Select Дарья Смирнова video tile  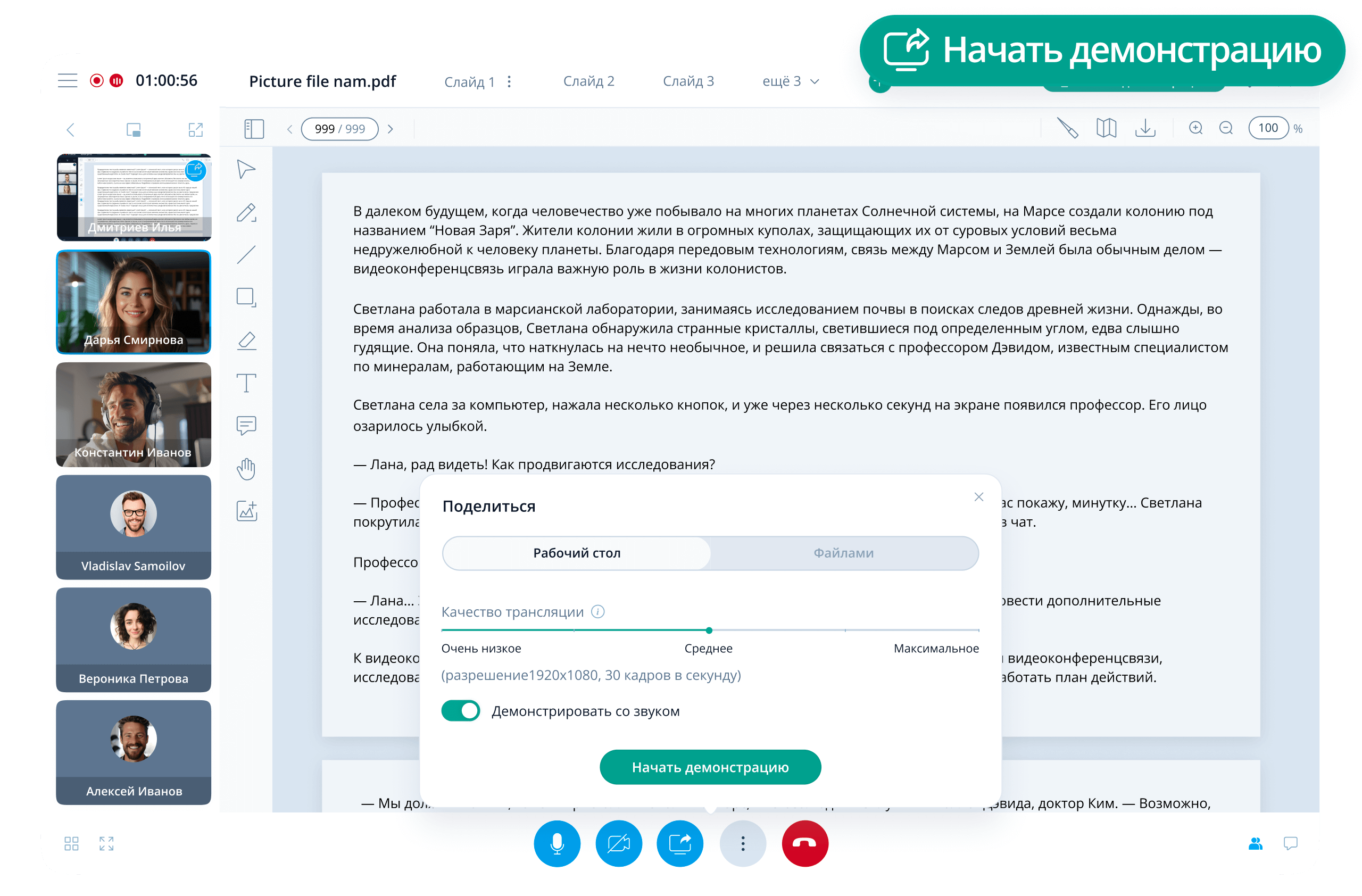pos(134,302)
